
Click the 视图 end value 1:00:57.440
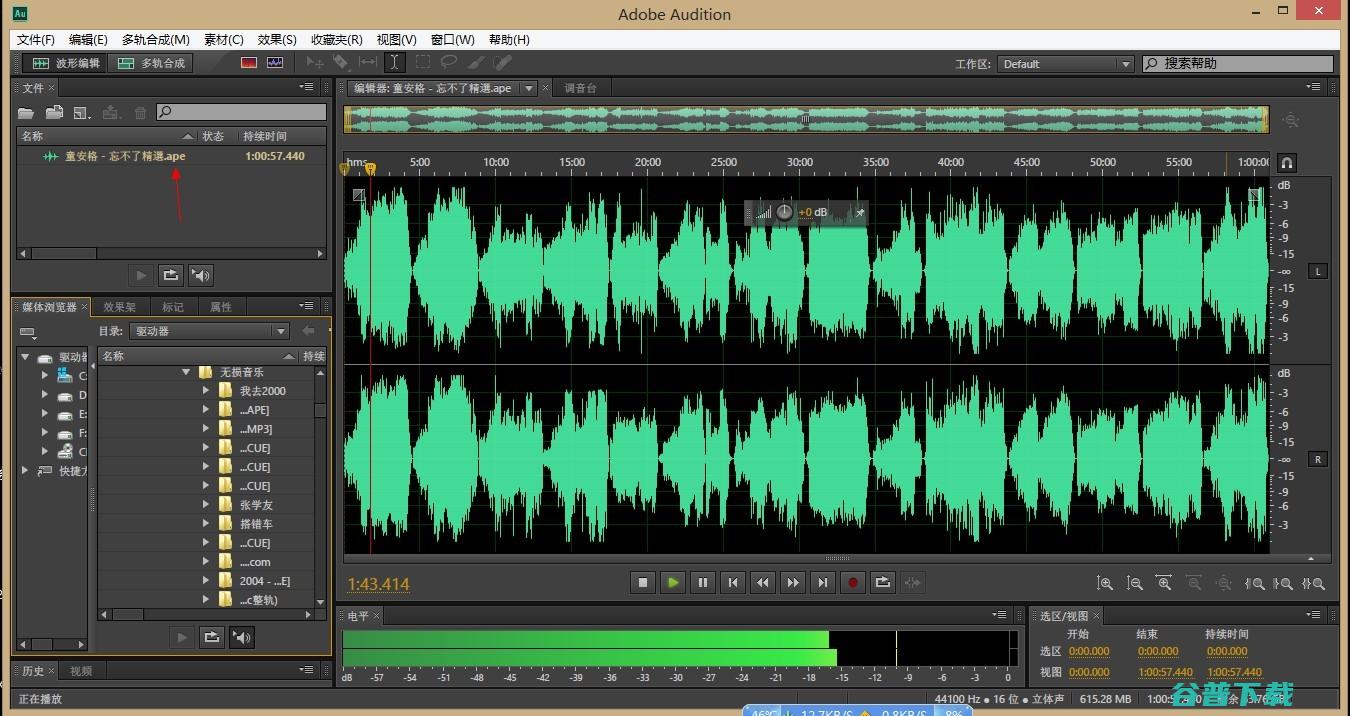pos(1165,672)
